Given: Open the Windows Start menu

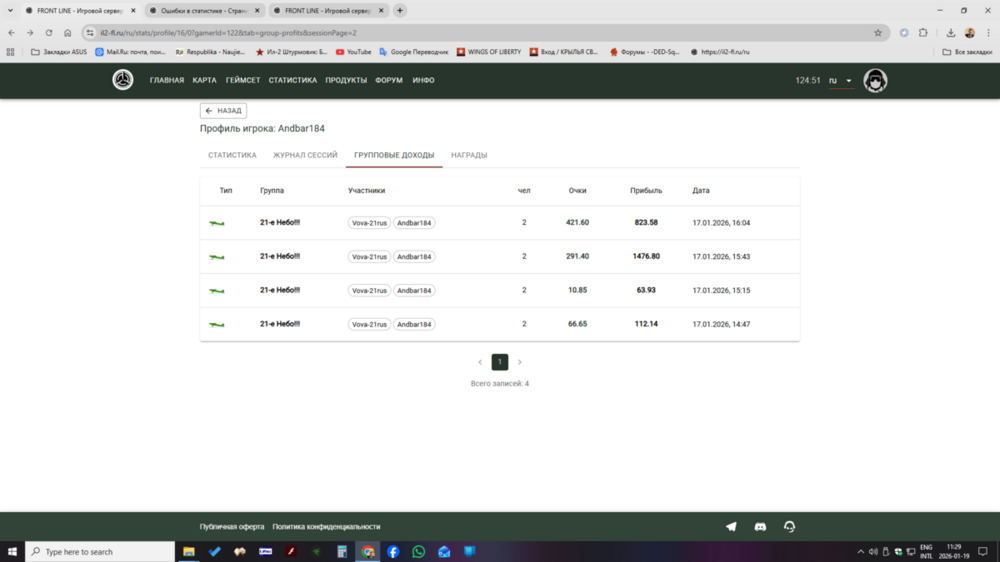Looking at the screenshot, I should click(12, 551).
